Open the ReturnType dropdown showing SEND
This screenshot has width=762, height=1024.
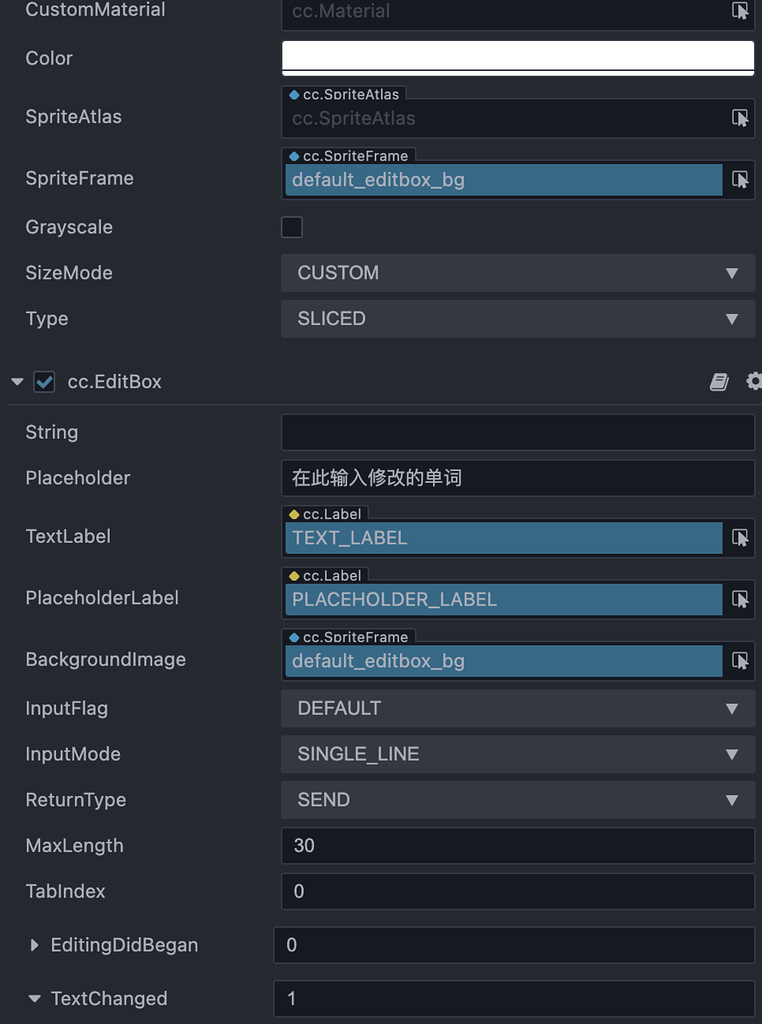[x=517, y=800]
